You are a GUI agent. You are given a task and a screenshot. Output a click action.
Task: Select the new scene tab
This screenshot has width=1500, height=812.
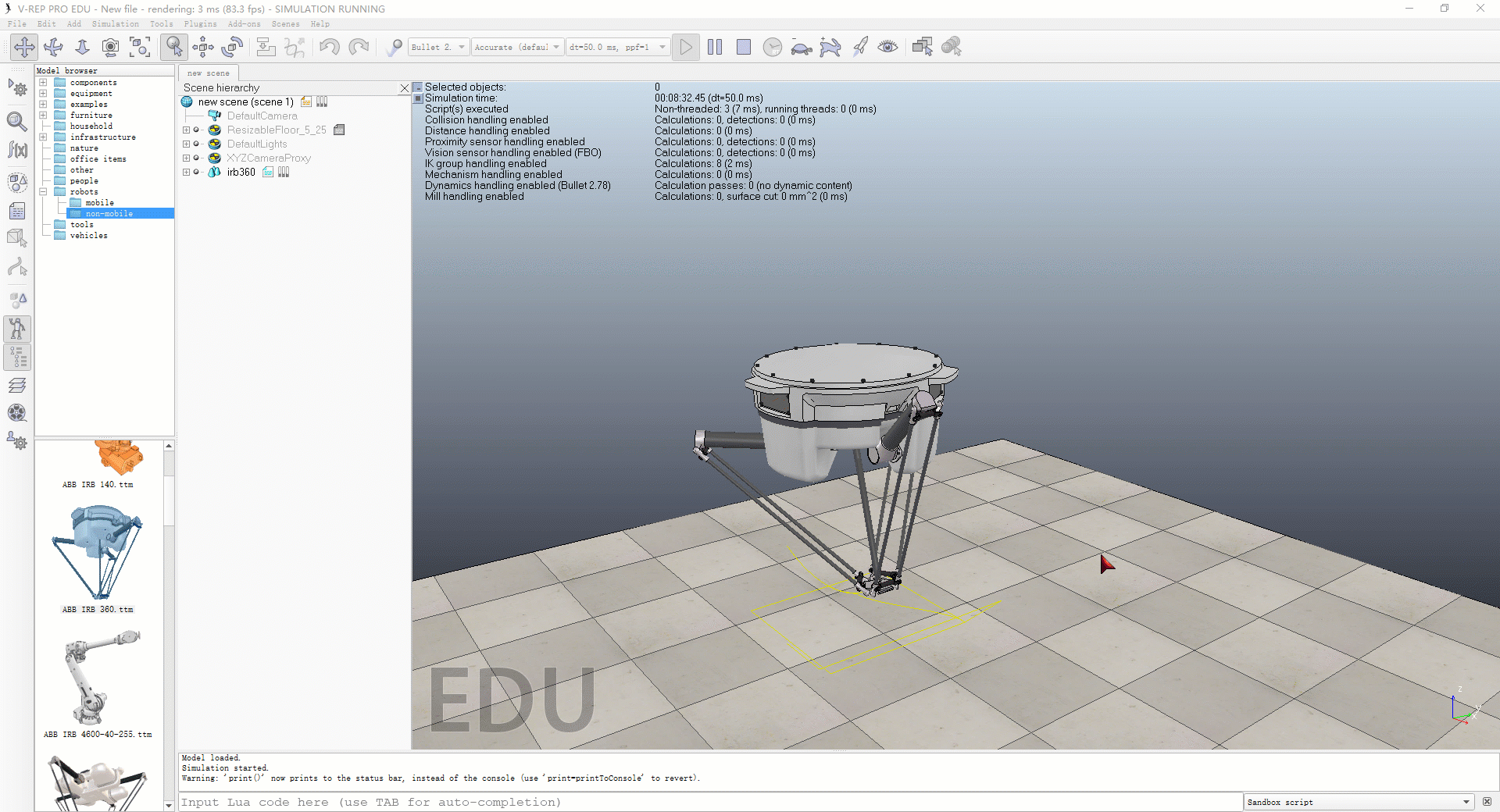pos(209,73)
